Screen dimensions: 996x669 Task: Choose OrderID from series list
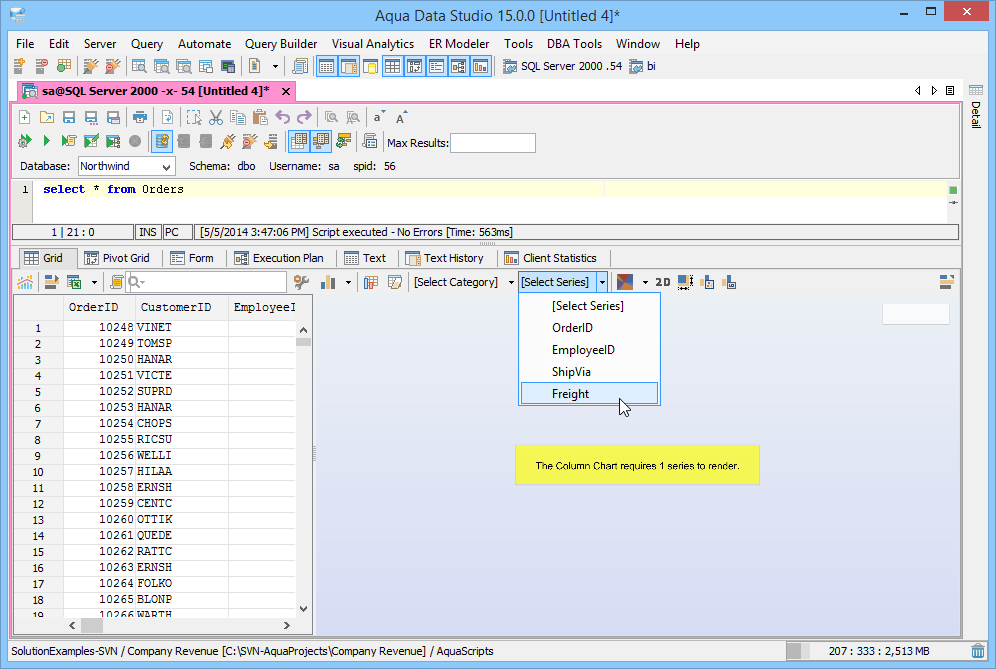pyautogui.click(x=589, y=328)
